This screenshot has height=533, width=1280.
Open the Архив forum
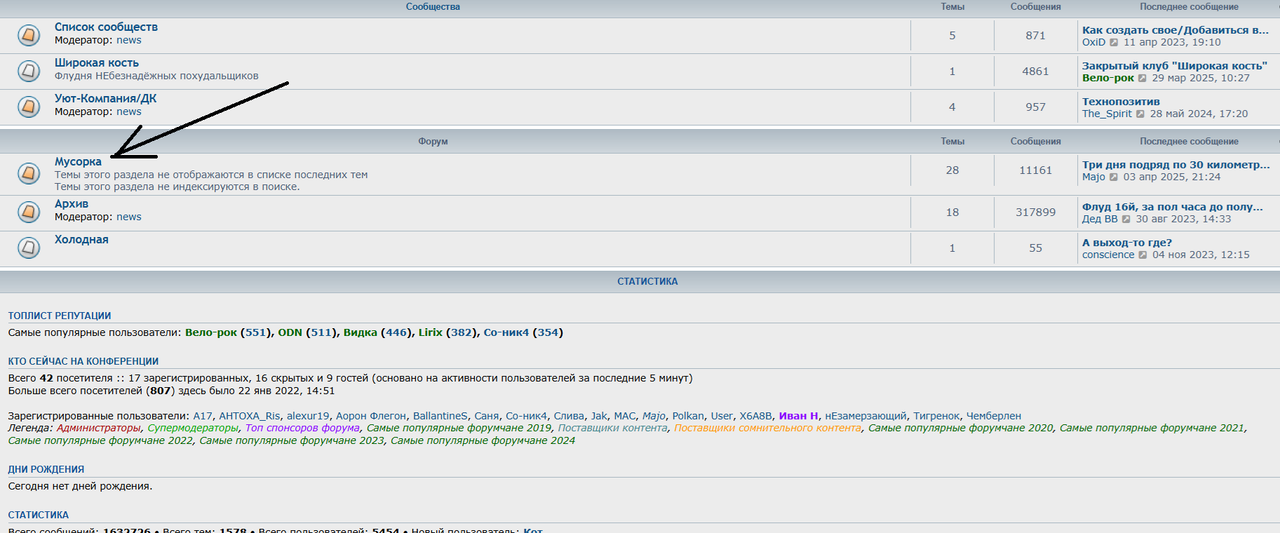coord(71,204)
